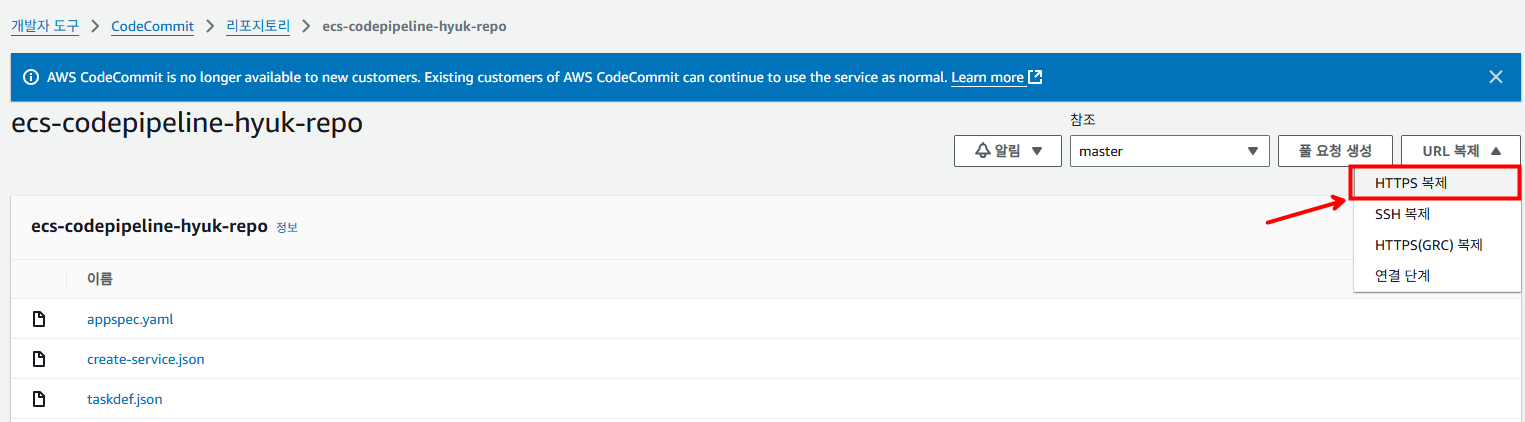Click the 풀 요청 생성 button
This screenshot has width=1525, height=422.
click(x=1335, y=151)
